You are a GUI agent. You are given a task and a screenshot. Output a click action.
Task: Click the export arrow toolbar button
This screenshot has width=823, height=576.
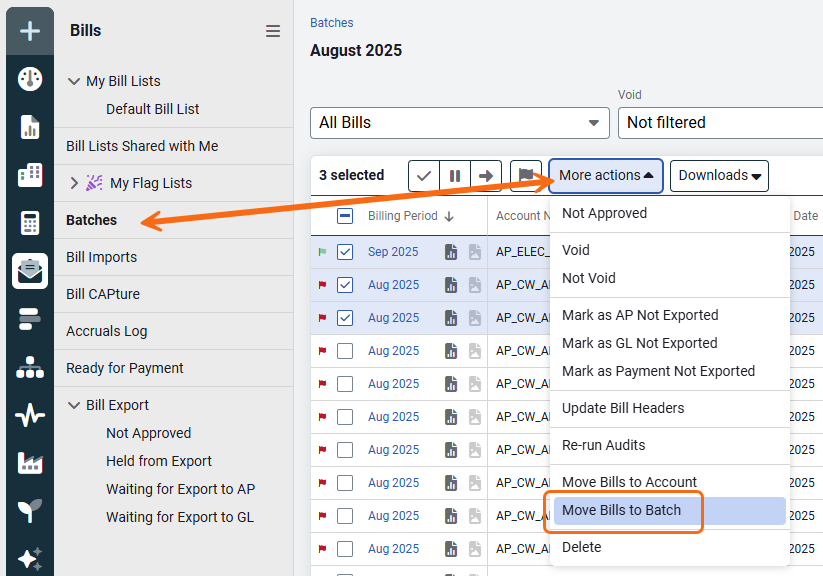pos(486,175)
